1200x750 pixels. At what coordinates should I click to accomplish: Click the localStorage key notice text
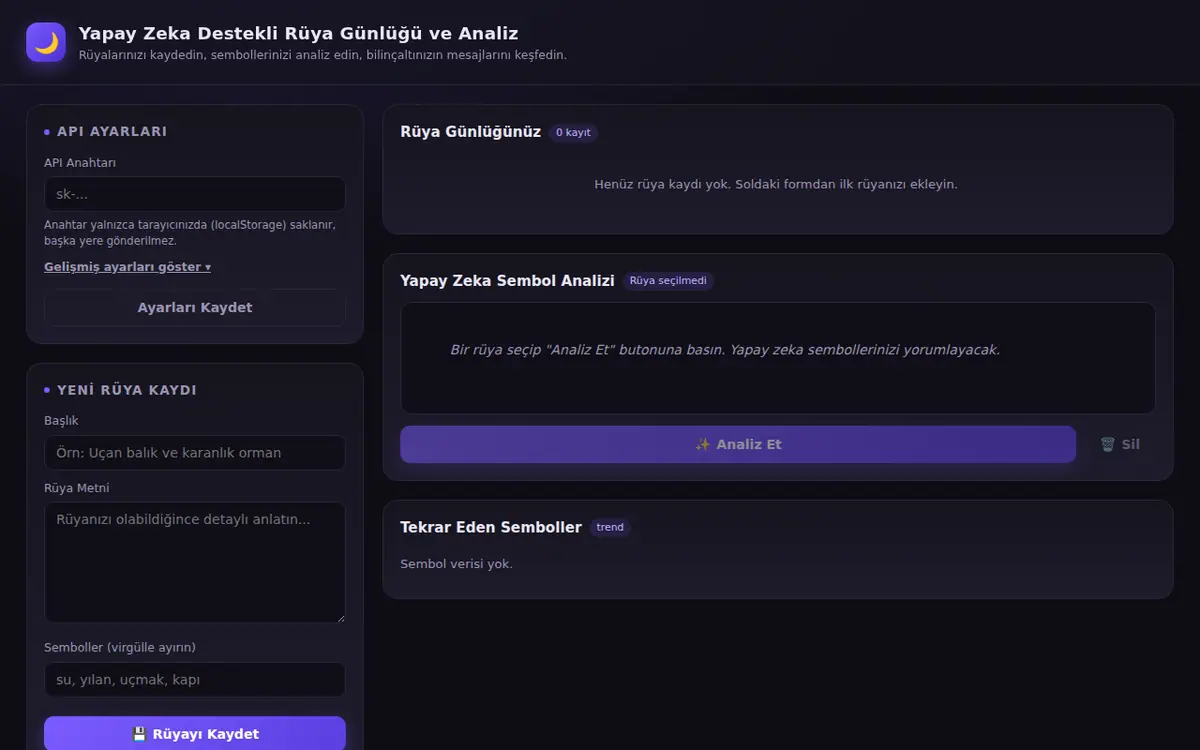click(190, 233)
